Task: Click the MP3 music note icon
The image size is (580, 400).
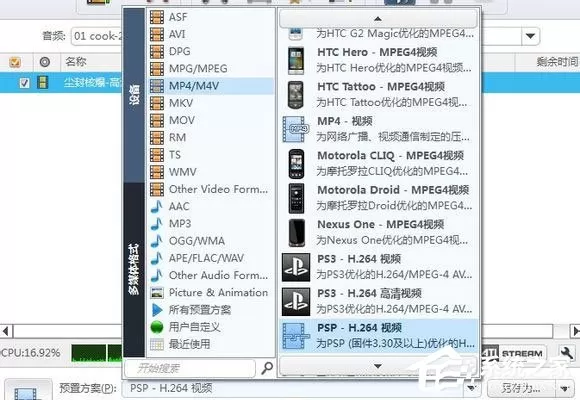Action: pos(157,223)
